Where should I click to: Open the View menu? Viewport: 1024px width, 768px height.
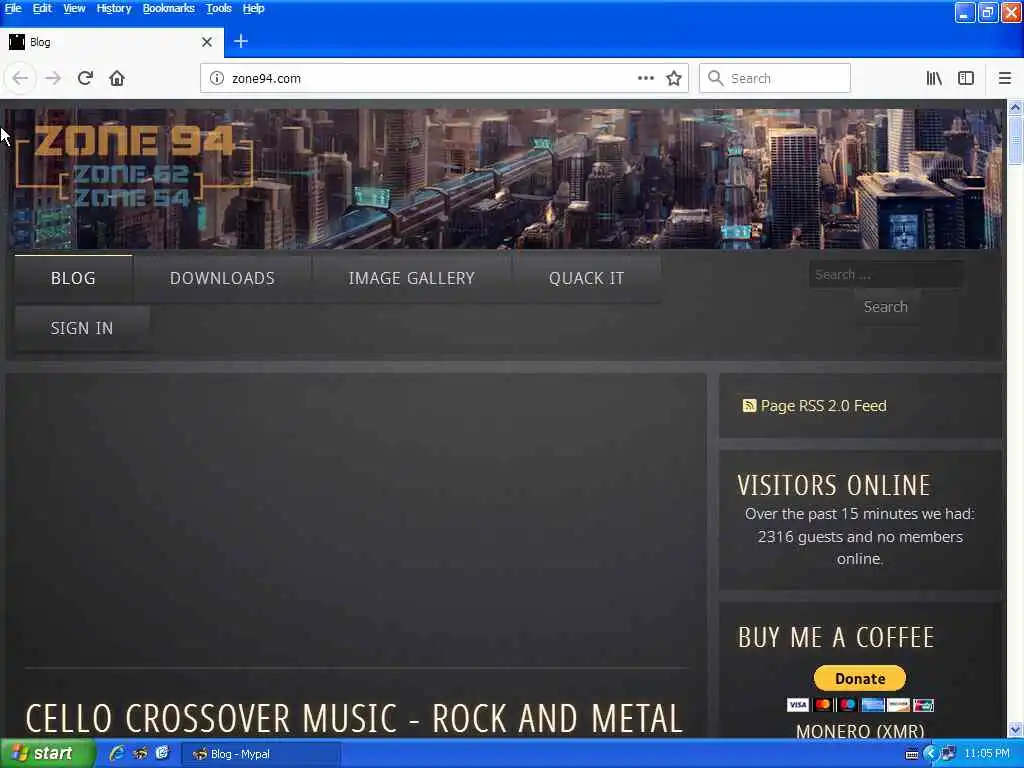click(x=74, y=8)
